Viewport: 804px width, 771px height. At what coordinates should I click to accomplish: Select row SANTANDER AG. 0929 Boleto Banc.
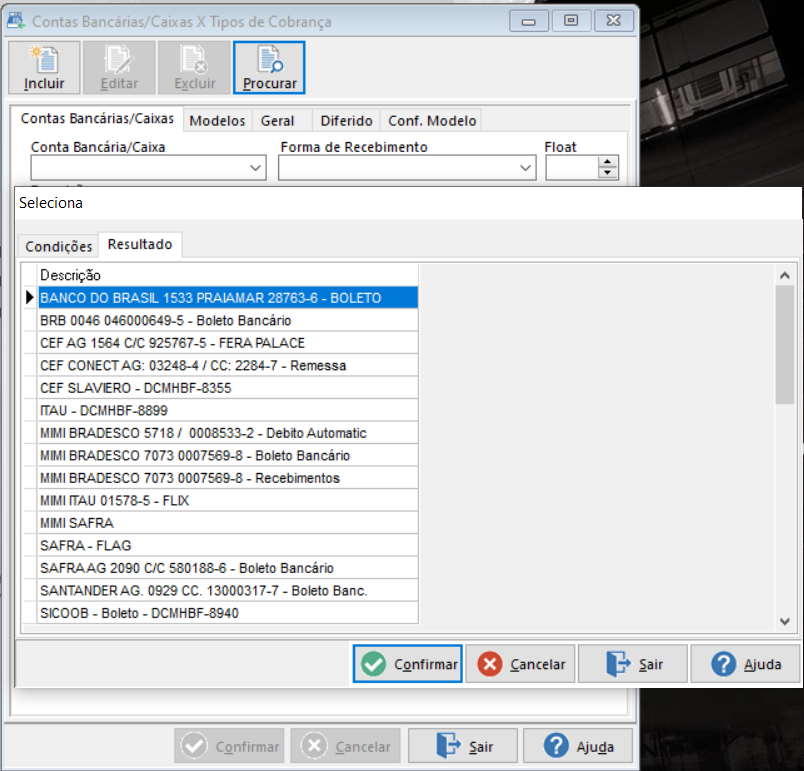(x=228, y=591)
